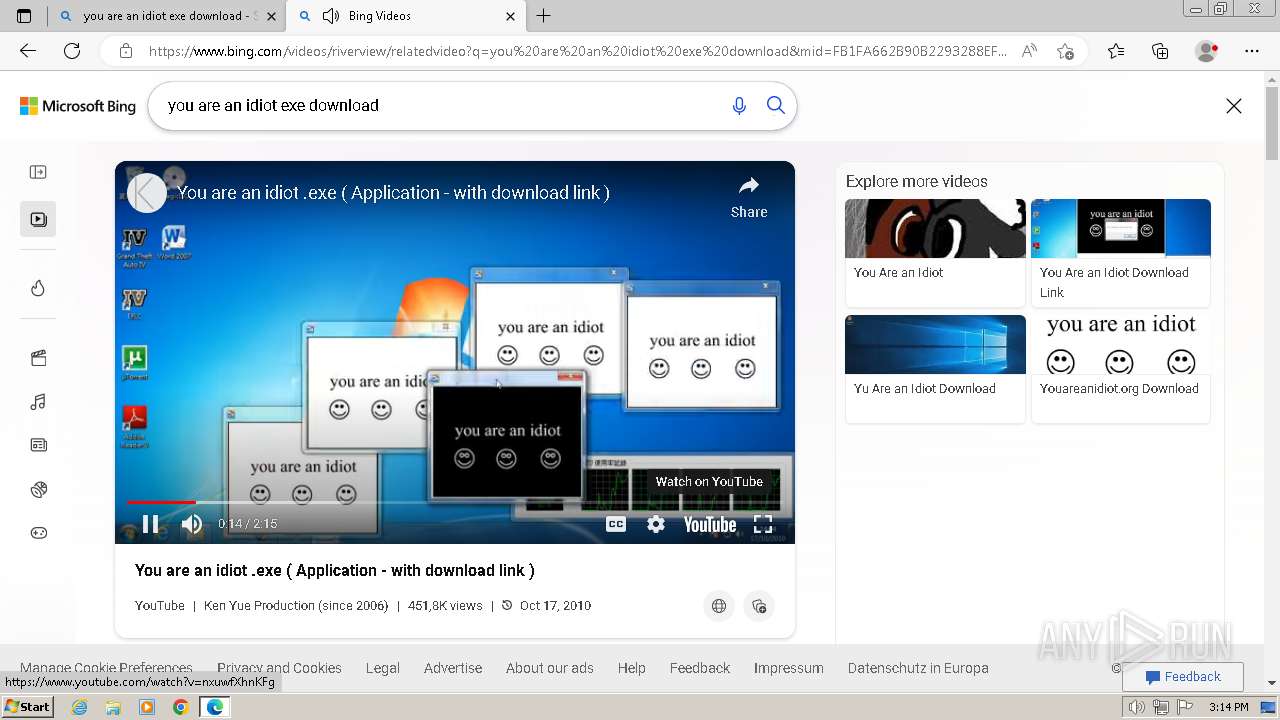Screen dimensions: 1280x720
Task: Close the Bing Videos tab
Action: (x=510, y=16)
